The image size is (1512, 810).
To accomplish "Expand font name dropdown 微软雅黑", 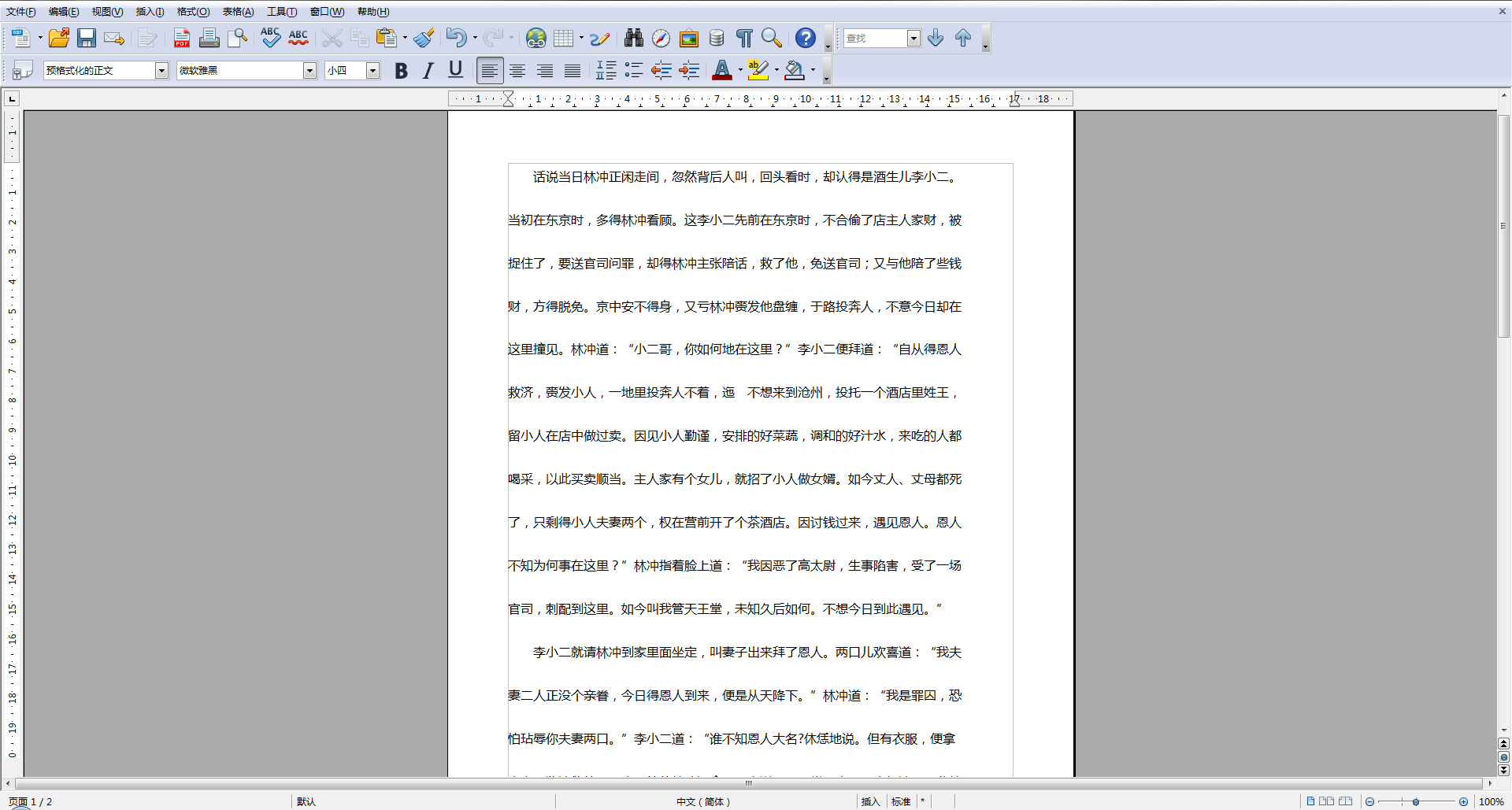I will click(x=309, y=71).
